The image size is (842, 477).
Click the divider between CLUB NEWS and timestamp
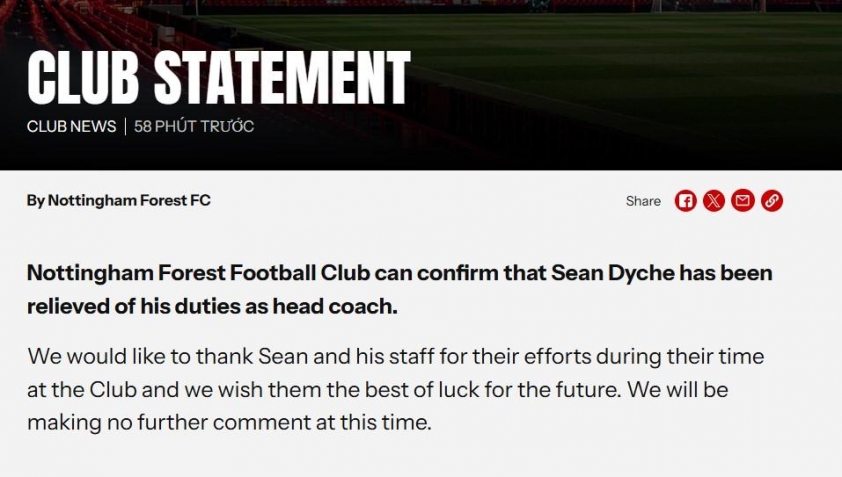125,127
